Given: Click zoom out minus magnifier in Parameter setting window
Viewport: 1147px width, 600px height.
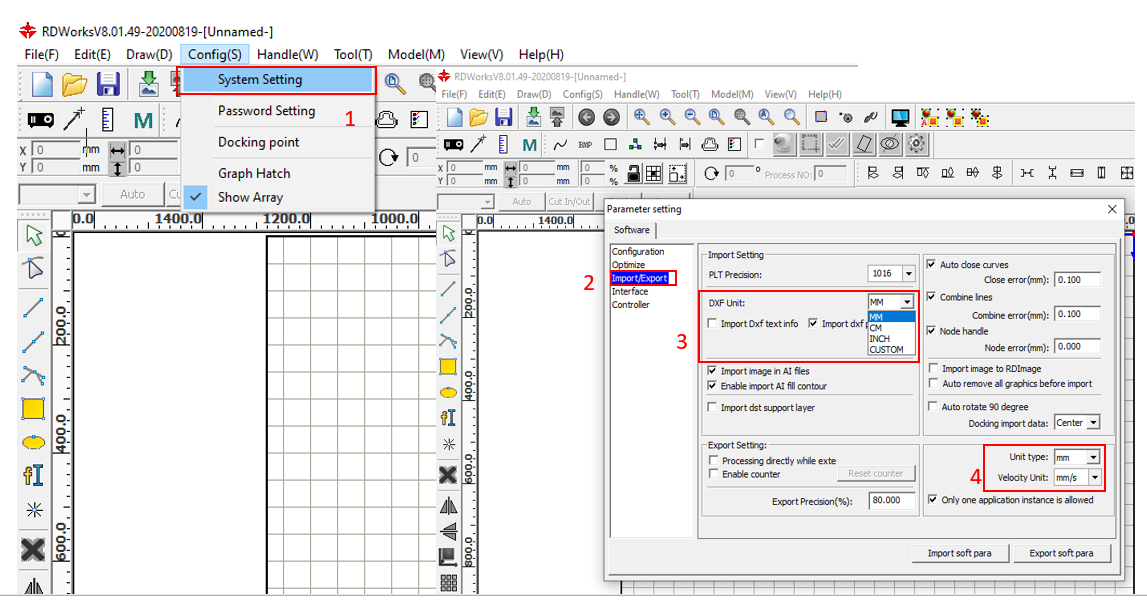Looking at the screenshot, I should [692, 117].
